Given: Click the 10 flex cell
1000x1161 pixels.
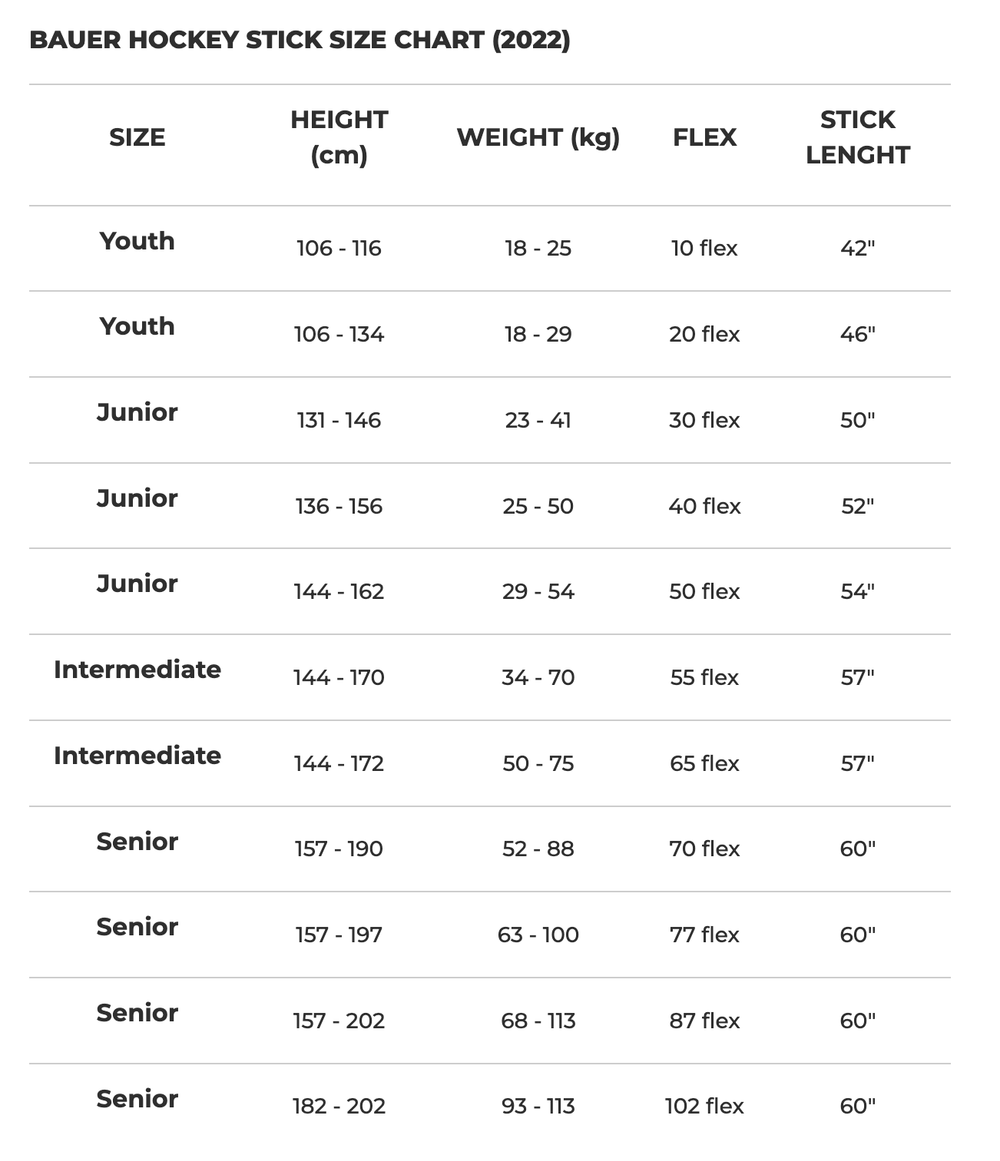Looking at the screenshot, I should (704, 248).
